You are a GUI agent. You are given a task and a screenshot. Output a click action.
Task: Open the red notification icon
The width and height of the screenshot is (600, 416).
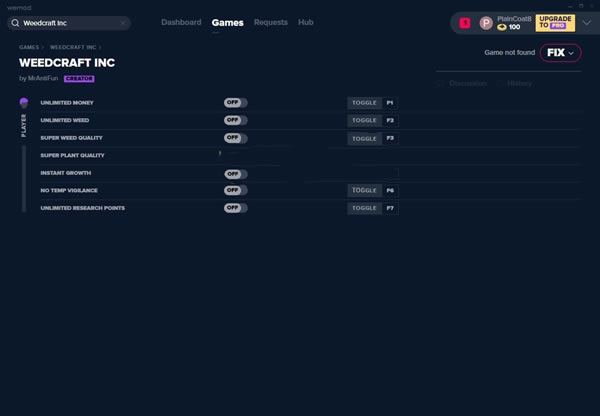click(x=465, y=23)
